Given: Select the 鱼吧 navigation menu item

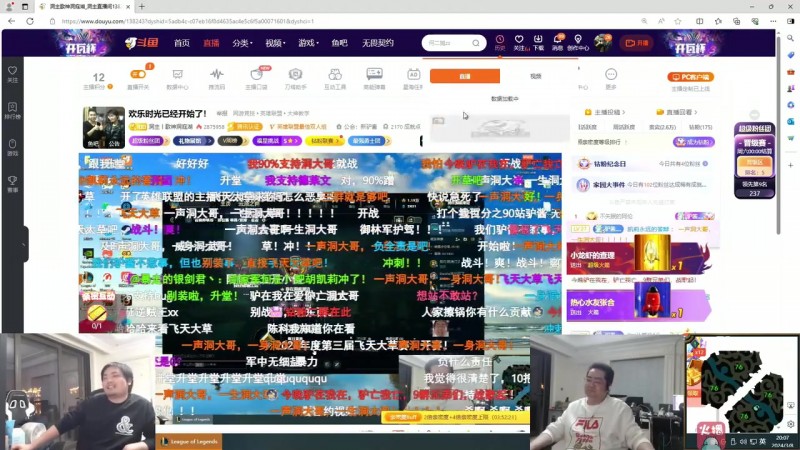Looking at the screenshot, I should click(340, 43).
